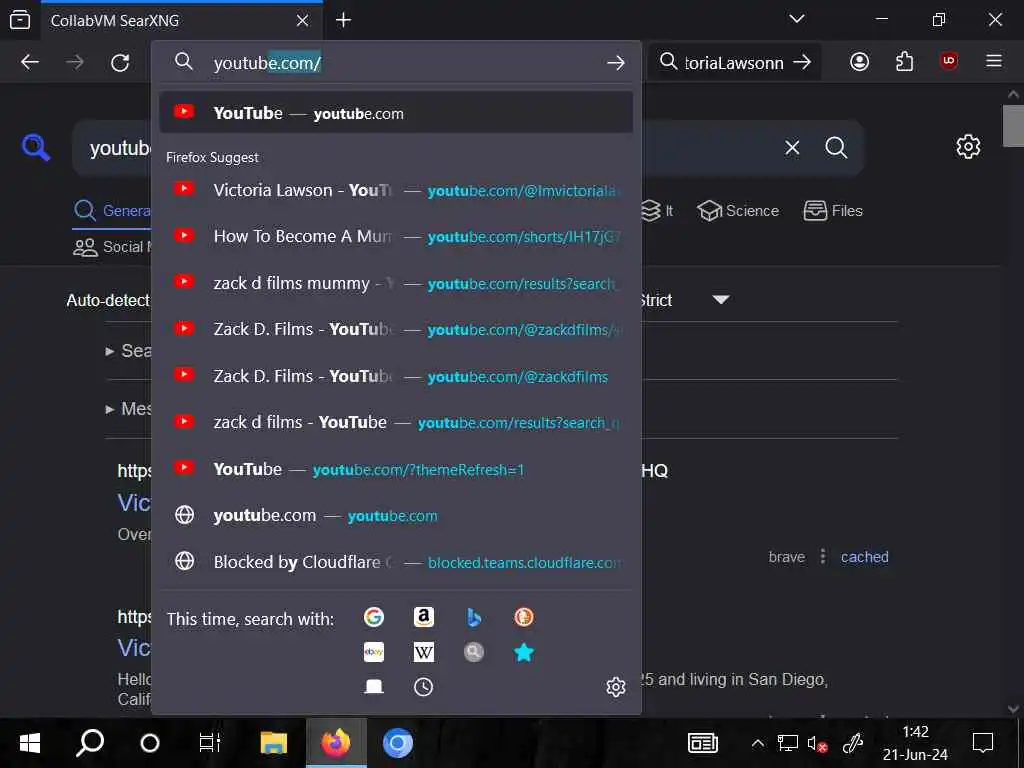Open the Zack D. Films youtube.com/@zackdfilms suggestion

(x=396, y=376)
